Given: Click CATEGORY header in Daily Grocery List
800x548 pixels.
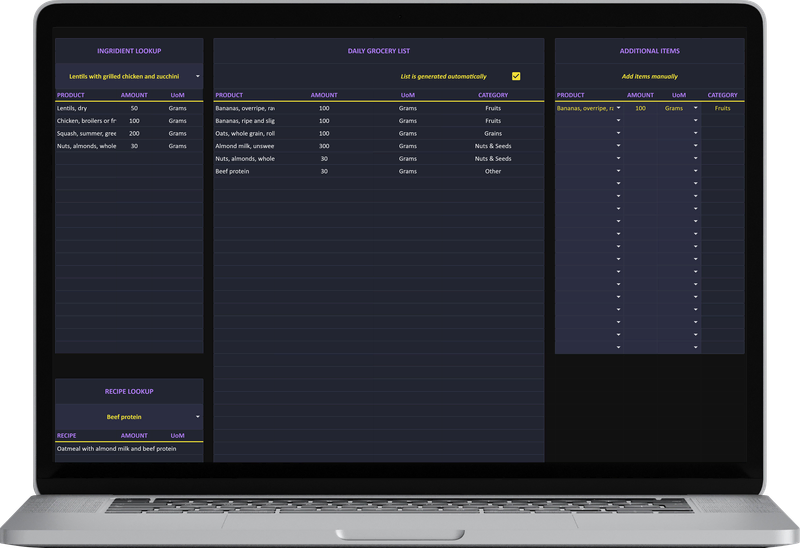Looking at the screenshot, I should [x=493, y=95].
